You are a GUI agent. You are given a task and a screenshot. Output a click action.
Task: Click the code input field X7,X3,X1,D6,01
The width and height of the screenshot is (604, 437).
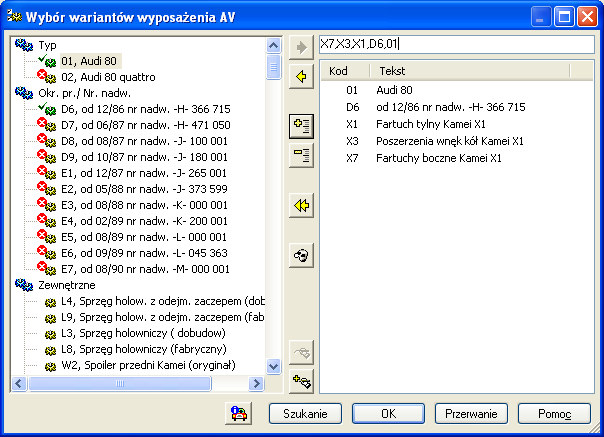coord(457,44)
